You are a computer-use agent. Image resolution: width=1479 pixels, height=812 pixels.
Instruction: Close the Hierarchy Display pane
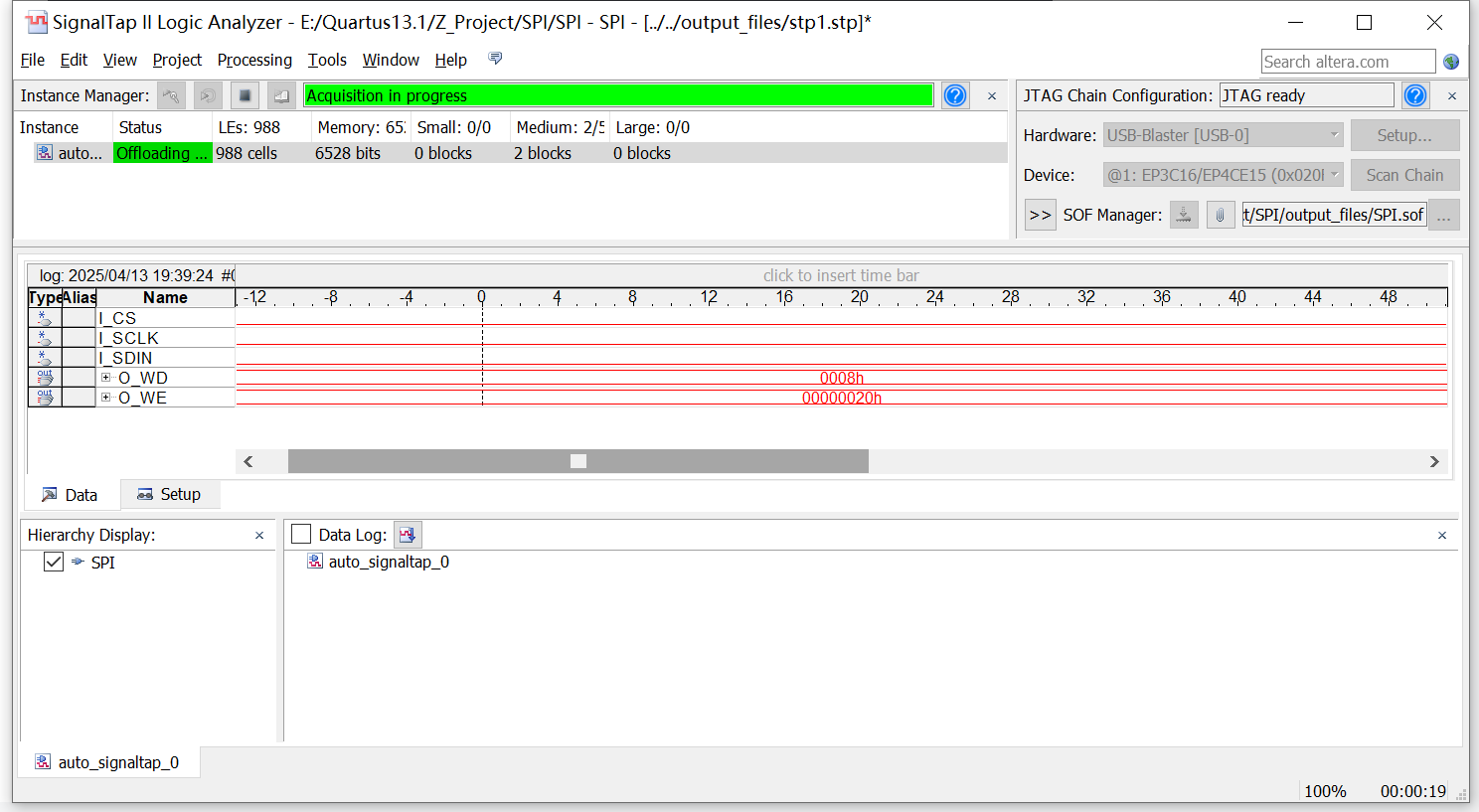click(259, 535)
